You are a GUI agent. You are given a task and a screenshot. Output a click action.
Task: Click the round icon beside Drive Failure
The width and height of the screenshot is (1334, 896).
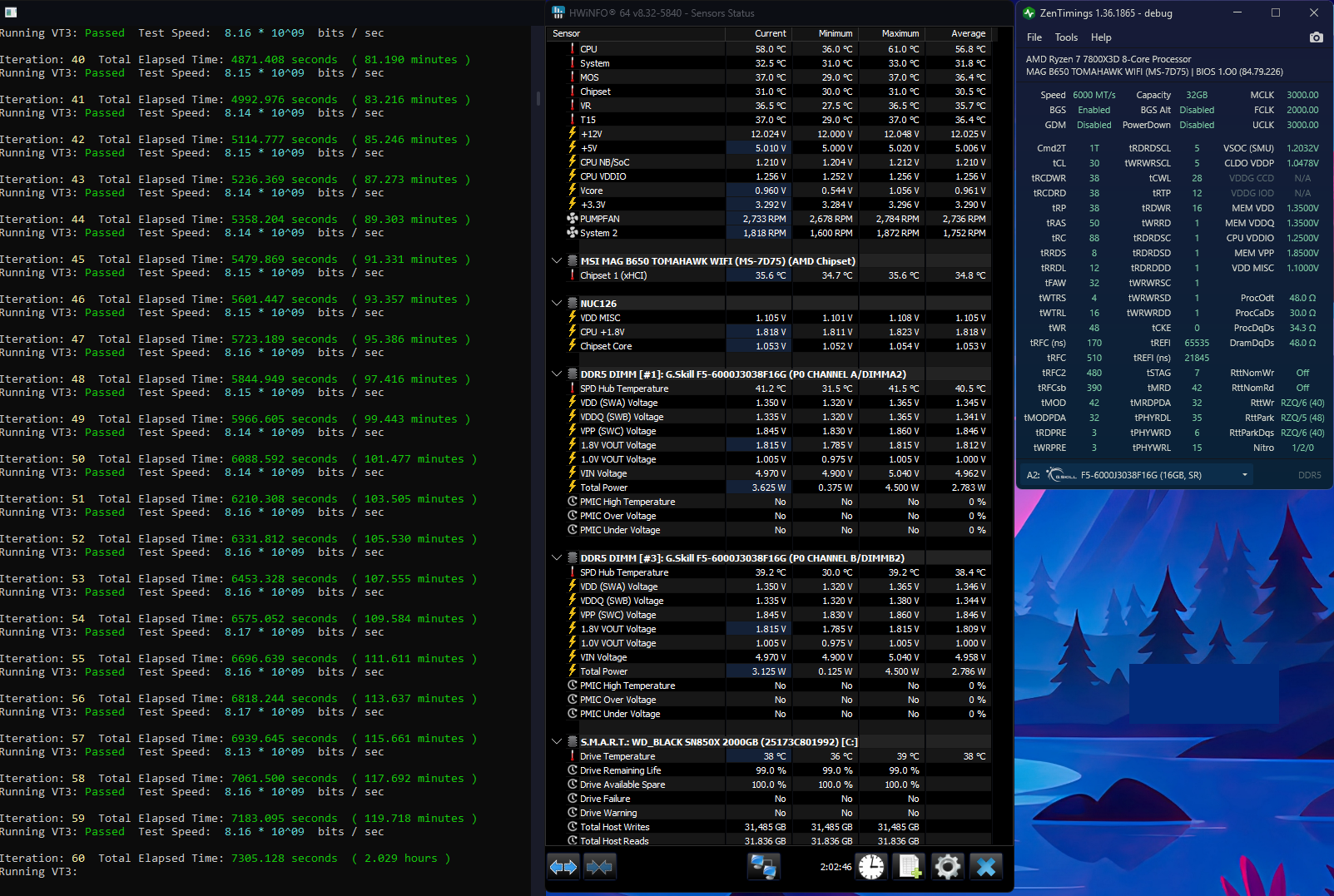point(573,799)
